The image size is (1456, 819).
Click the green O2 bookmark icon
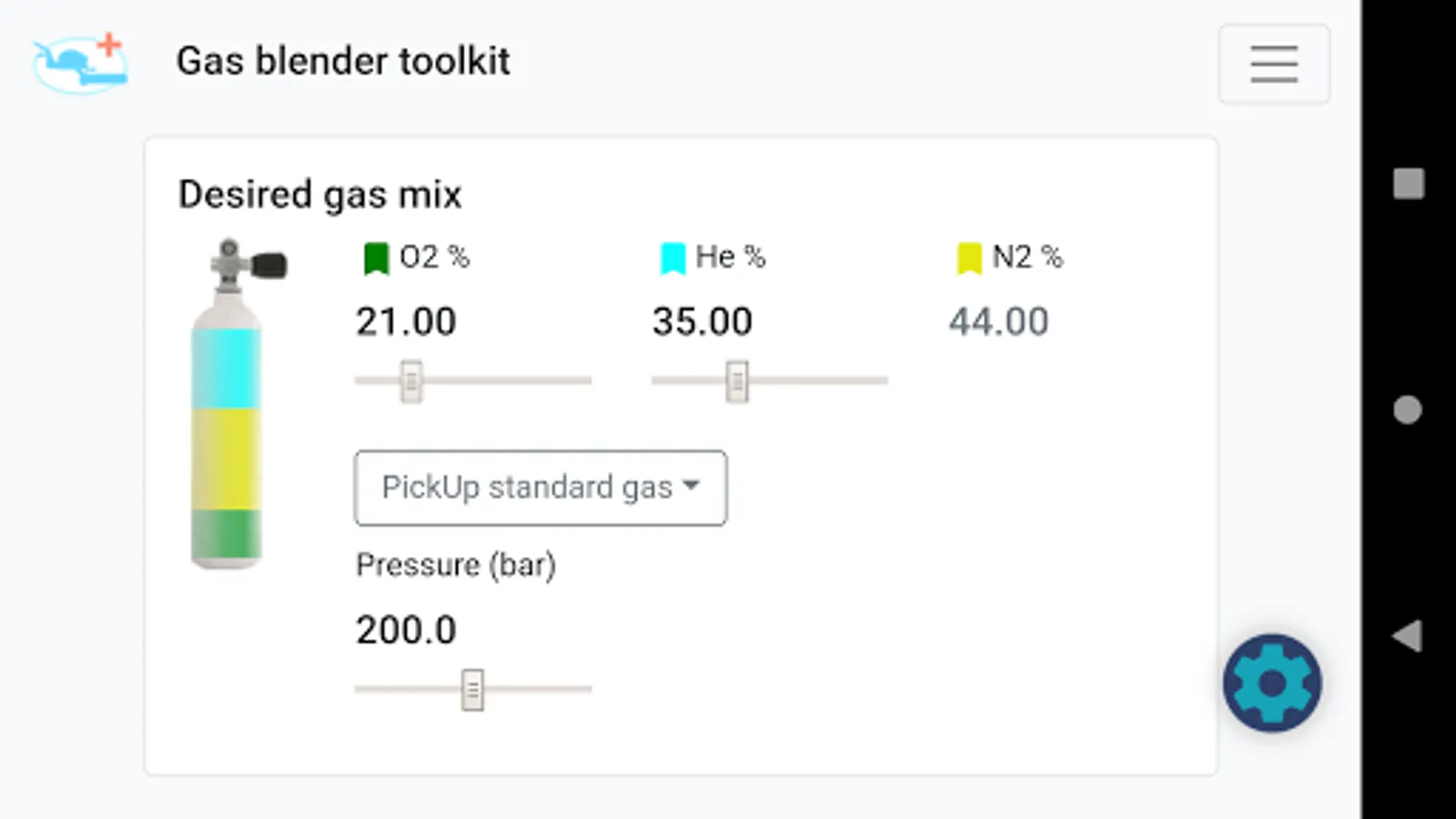click(x=376, y=258)
